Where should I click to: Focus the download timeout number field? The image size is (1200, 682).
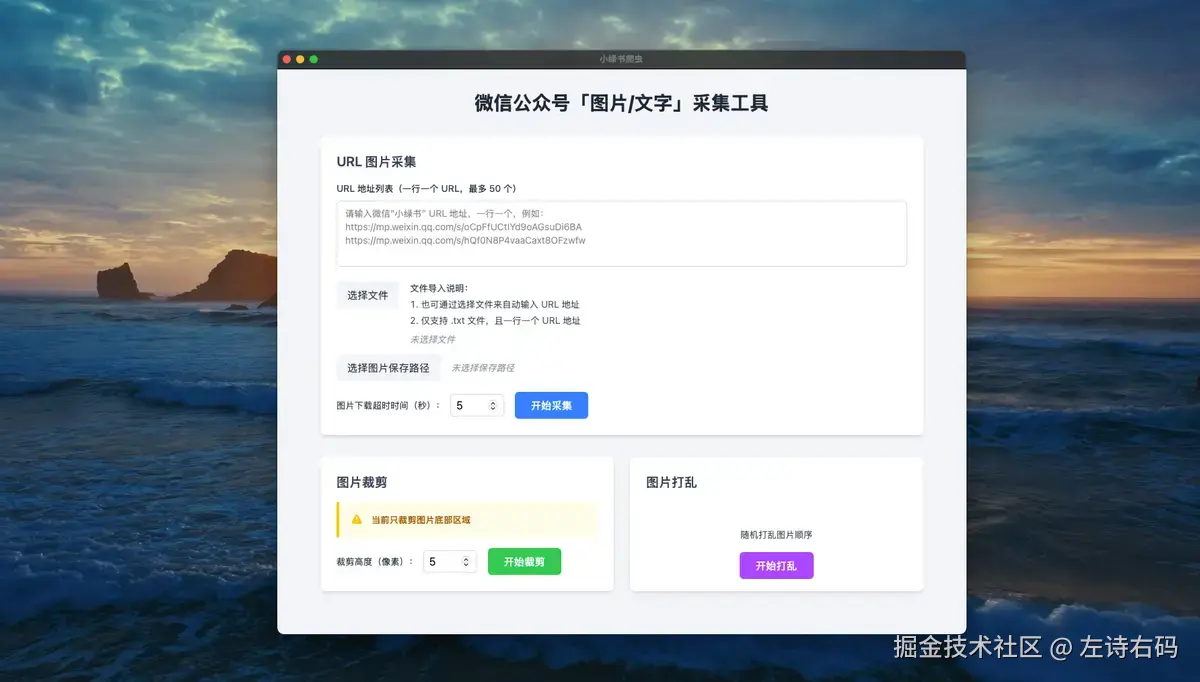coord(476,405)
